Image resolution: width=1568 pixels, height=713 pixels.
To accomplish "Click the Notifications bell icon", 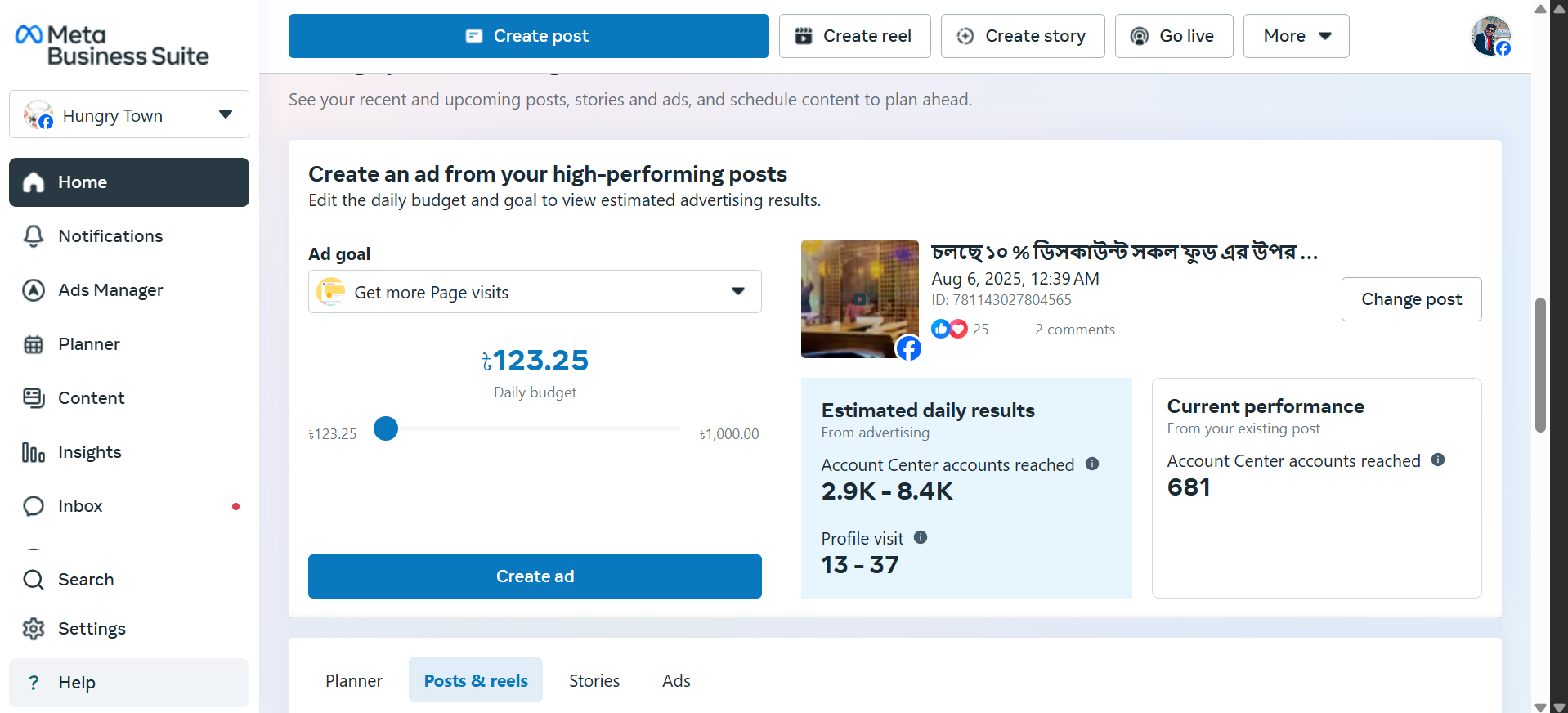I will pyautogui.click(x=34, y=236).
